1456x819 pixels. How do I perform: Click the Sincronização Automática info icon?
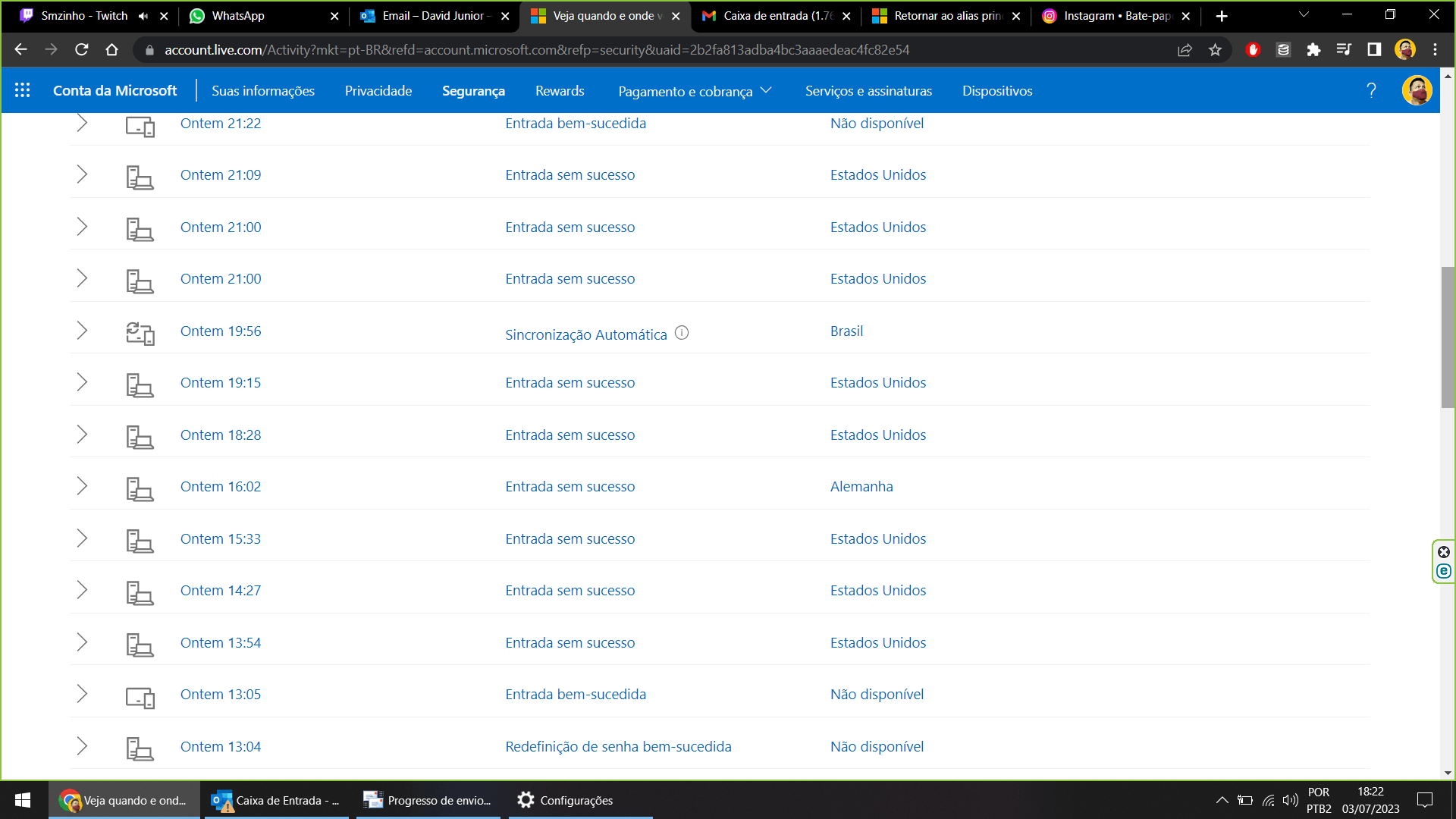[x=682, y=333]
